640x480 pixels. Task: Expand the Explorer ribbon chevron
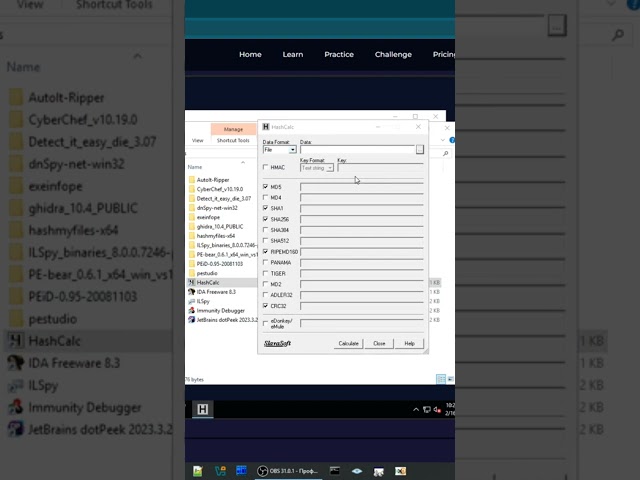tap(443, 140)
